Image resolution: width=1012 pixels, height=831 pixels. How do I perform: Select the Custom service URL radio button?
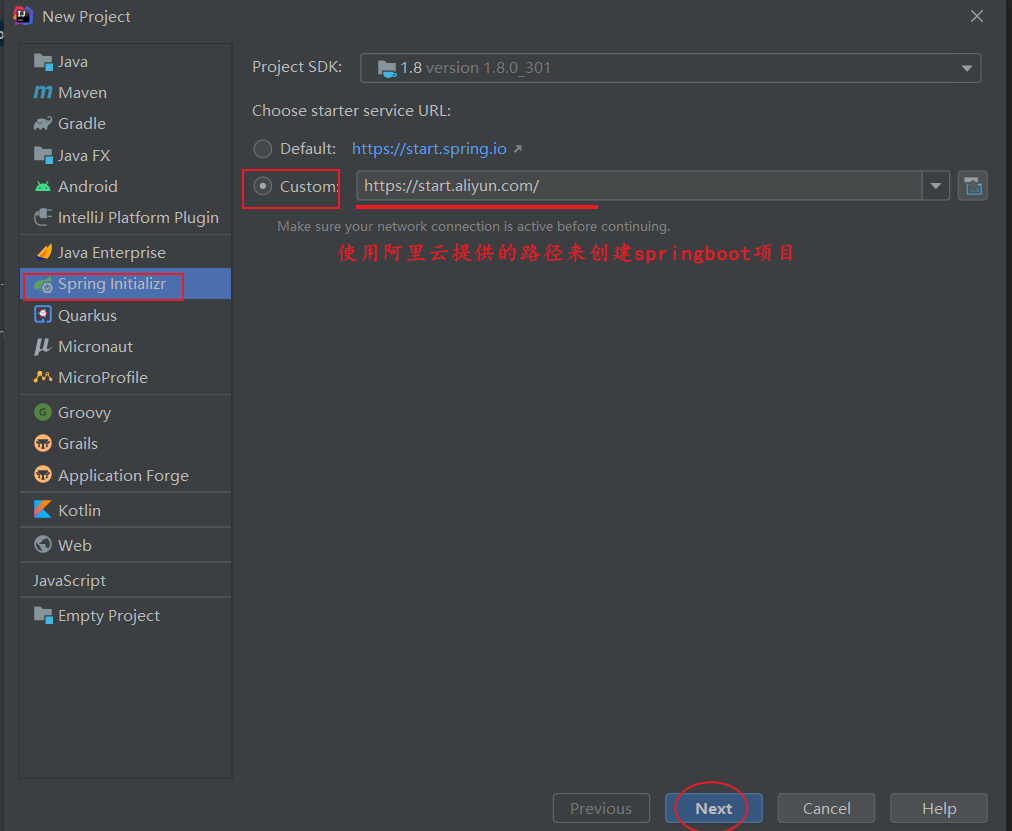(263, 186)
